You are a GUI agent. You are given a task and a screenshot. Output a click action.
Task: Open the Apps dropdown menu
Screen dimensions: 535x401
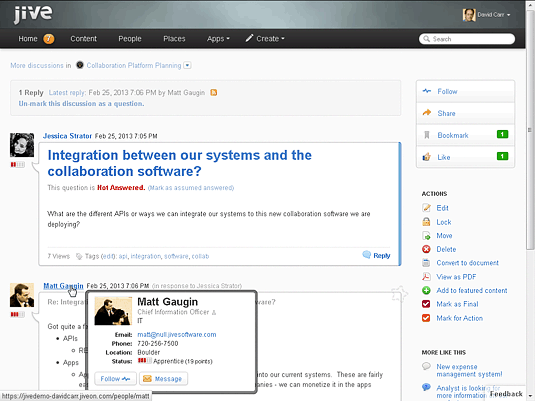coord(218,39)
